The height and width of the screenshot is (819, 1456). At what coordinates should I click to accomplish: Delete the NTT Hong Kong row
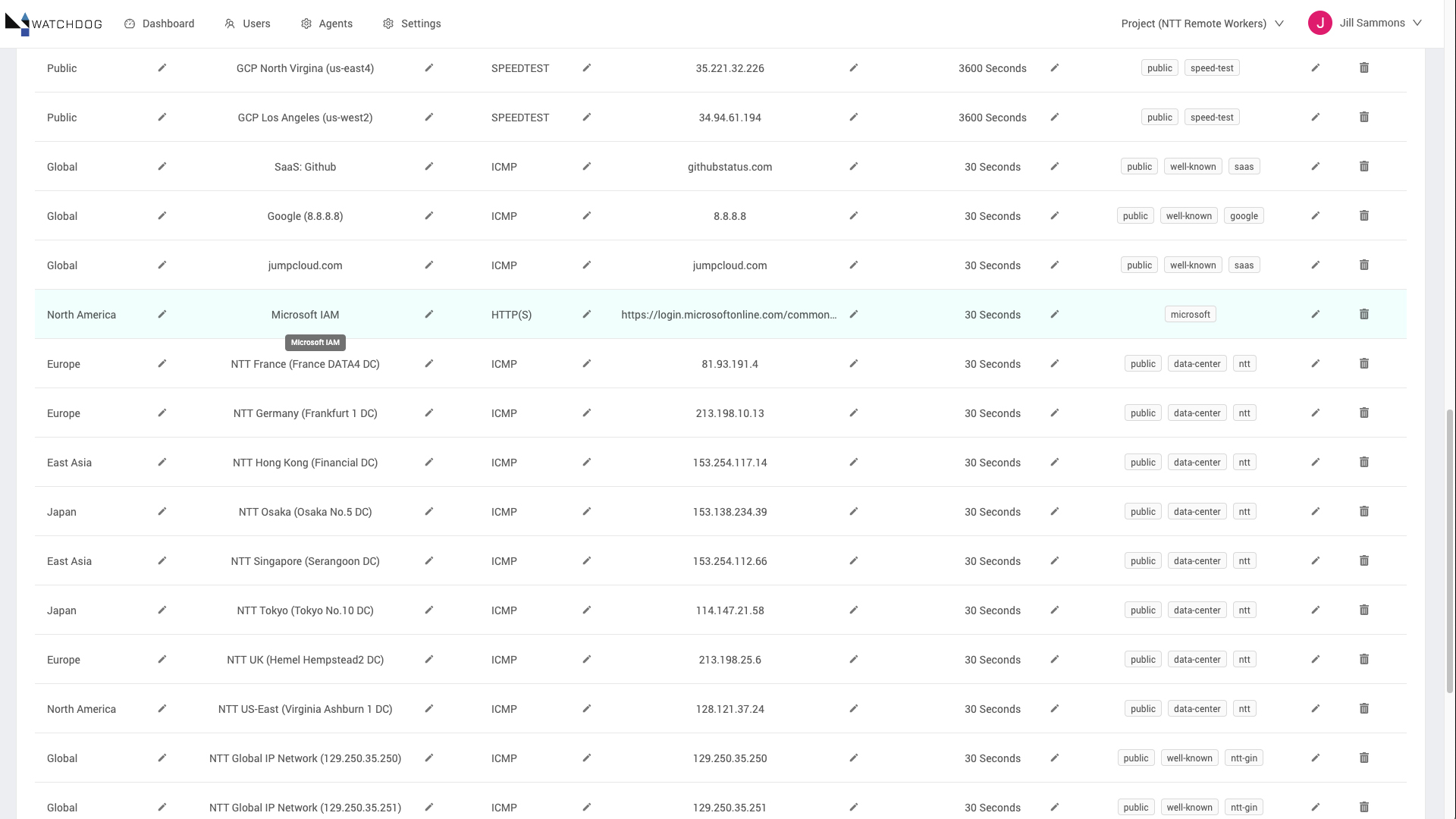pos(1364,462)
